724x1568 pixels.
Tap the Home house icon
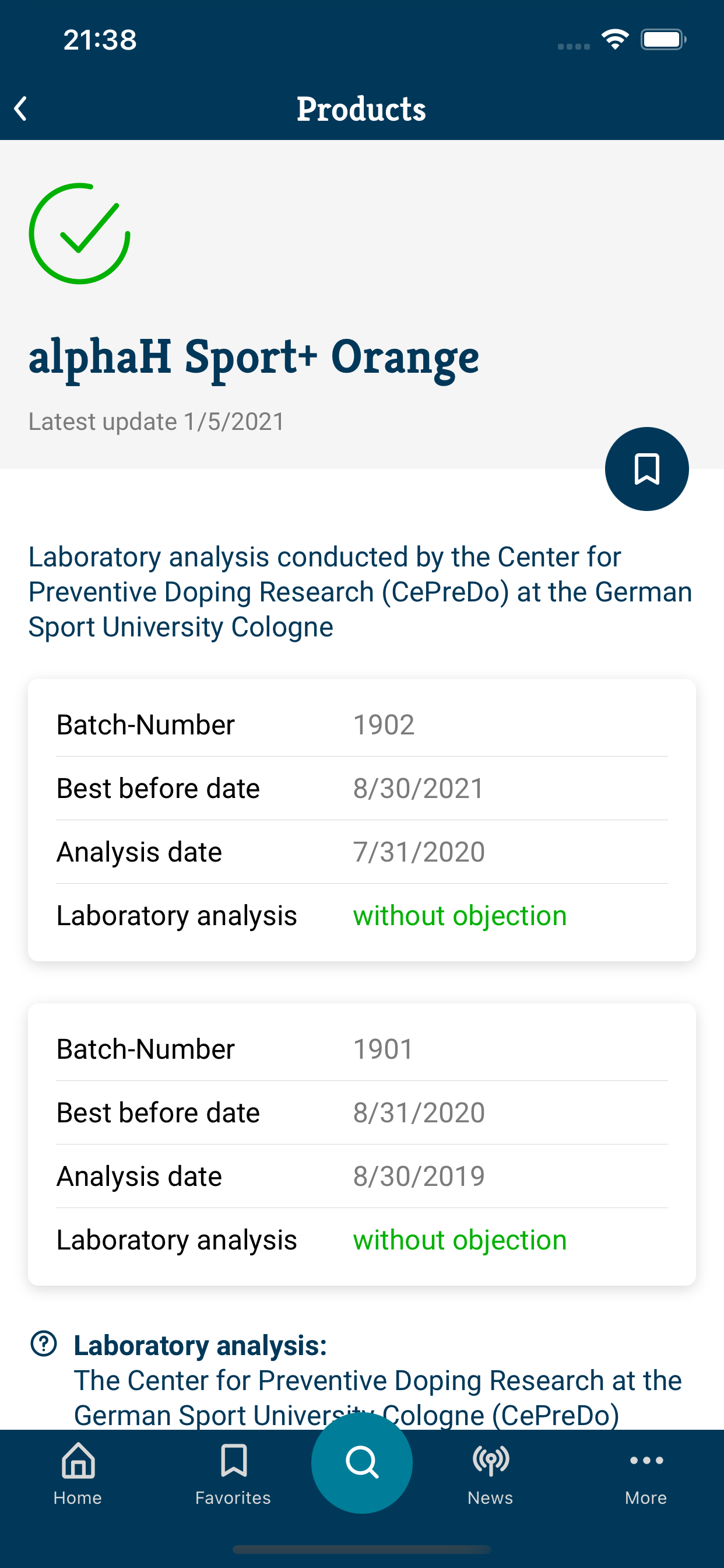78,1460
